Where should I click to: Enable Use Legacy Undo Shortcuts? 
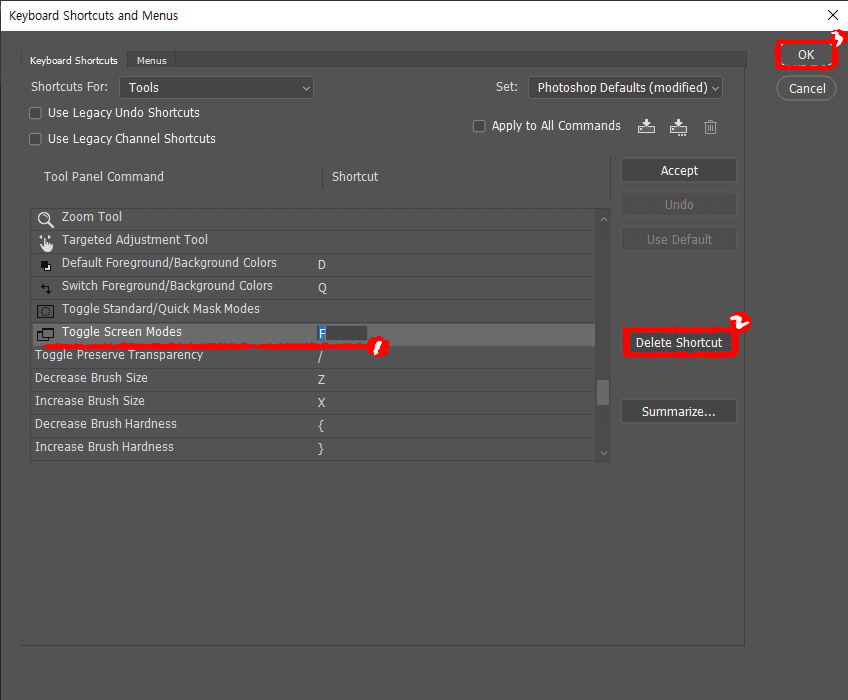pyautogui.click(x=35, y=113)
